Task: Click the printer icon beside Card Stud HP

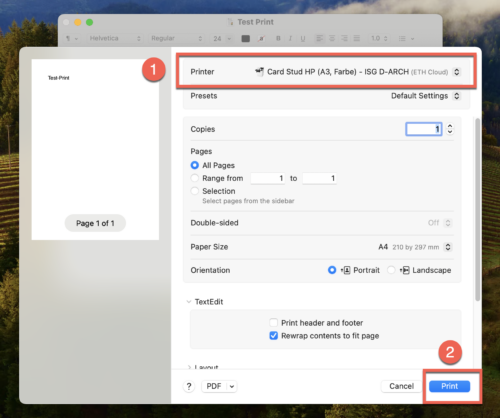Action: [259, 71]
